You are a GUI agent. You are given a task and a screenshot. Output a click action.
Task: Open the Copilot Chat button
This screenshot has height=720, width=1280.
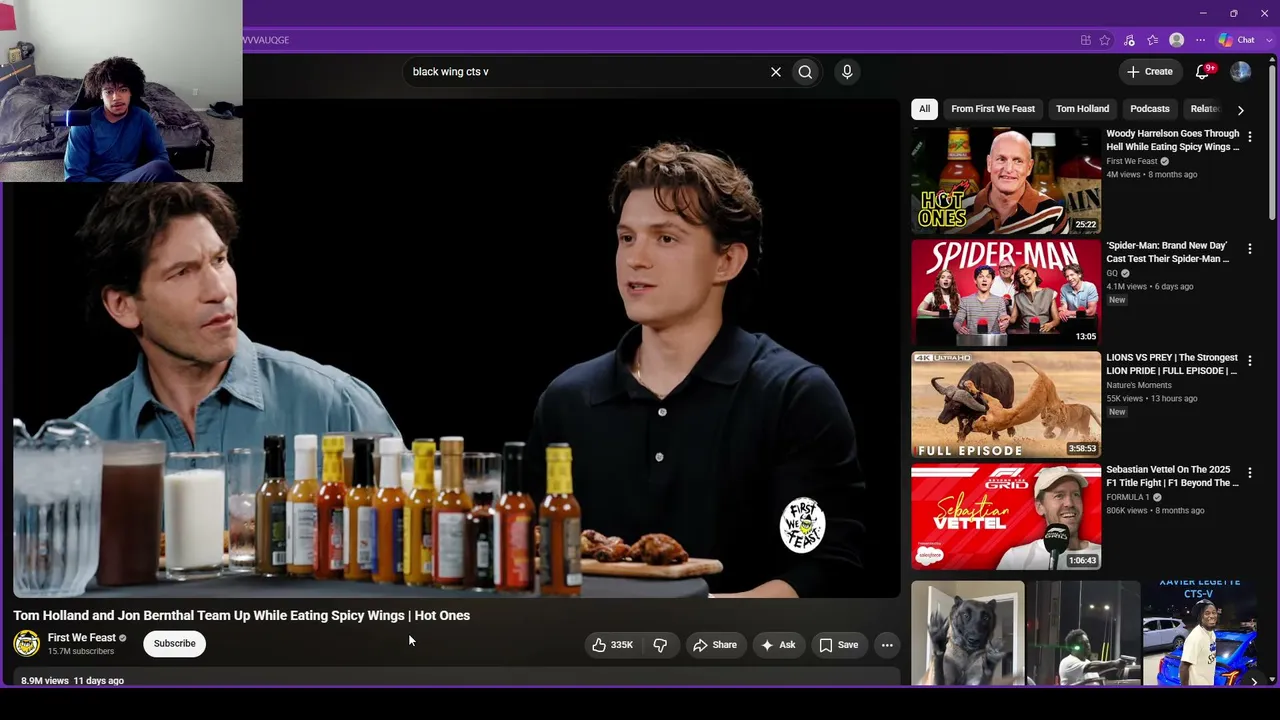[1237, 40]
